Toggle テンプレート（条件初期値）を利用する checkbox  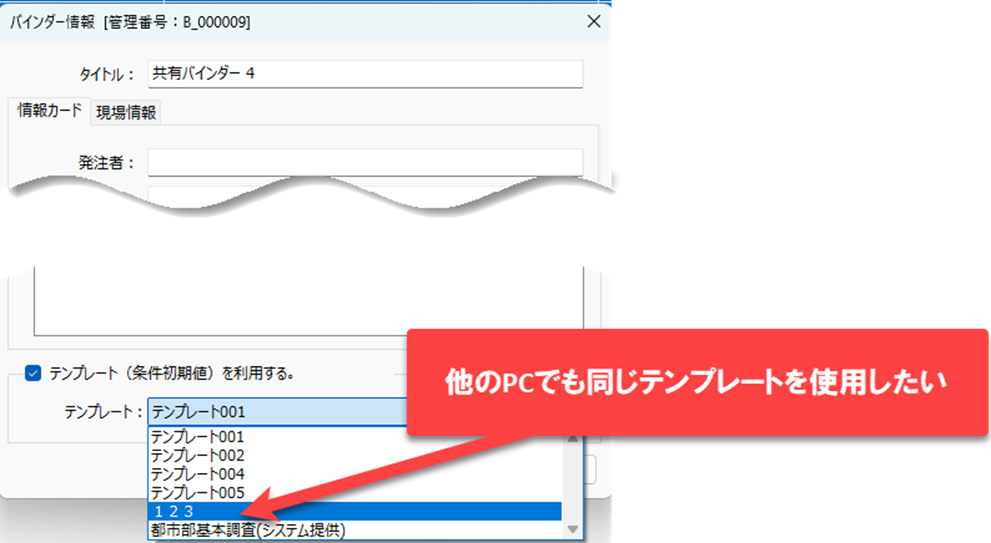click(33, 374)
